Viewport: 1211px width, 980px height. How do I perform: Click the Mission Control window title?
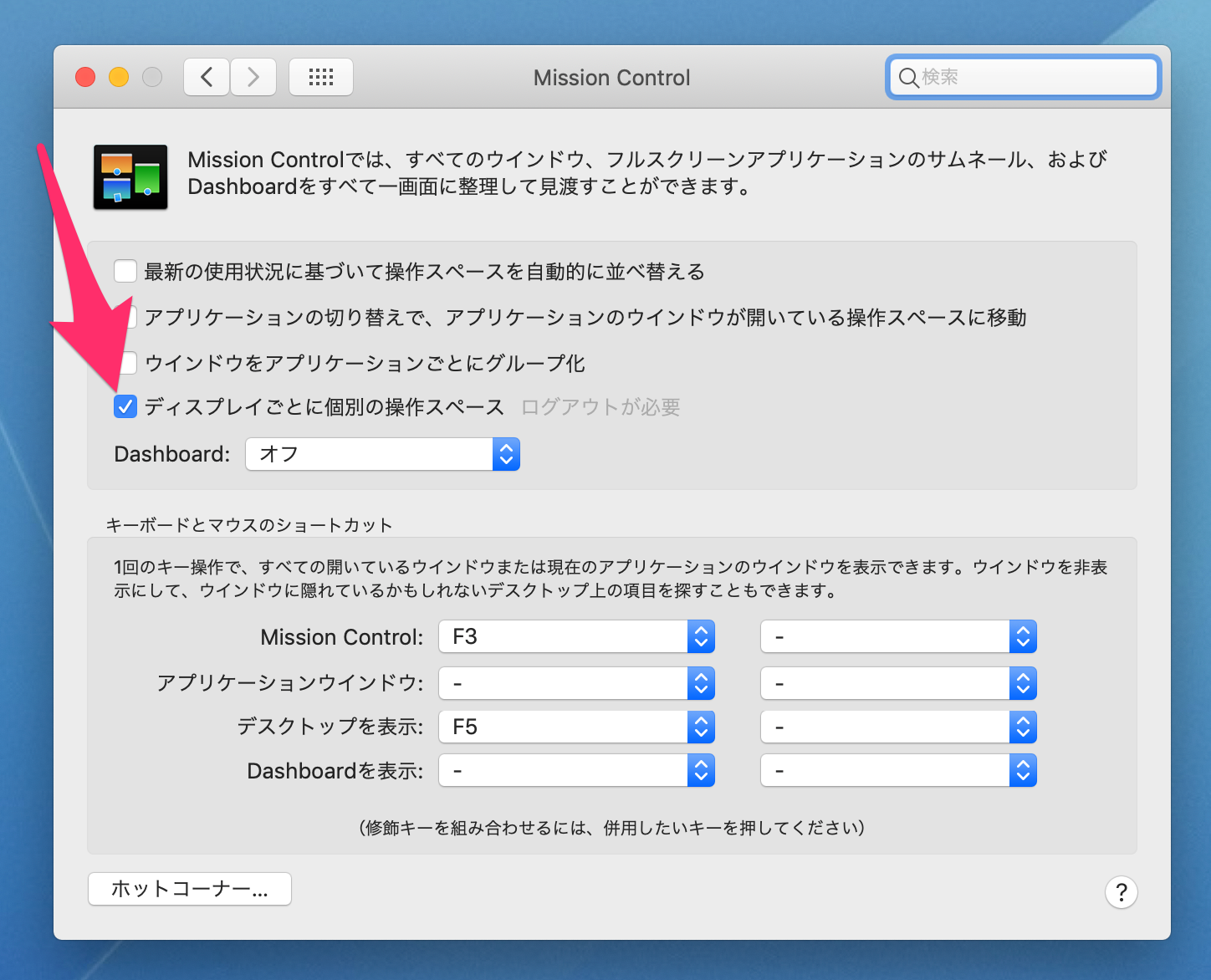[x=612, y=78]
